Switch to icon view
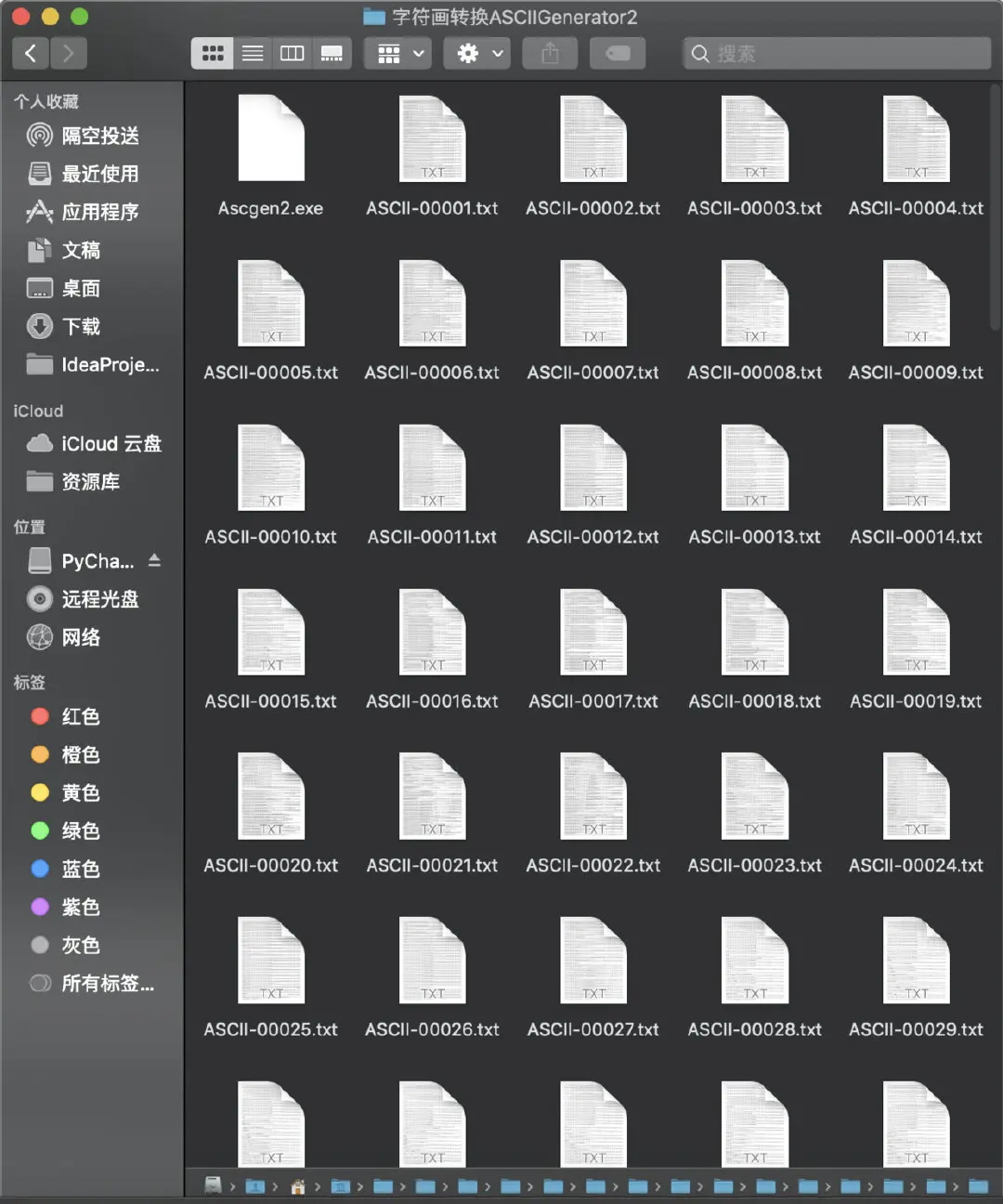The height and width of the screenshot is (1204, 1003). 213,54
